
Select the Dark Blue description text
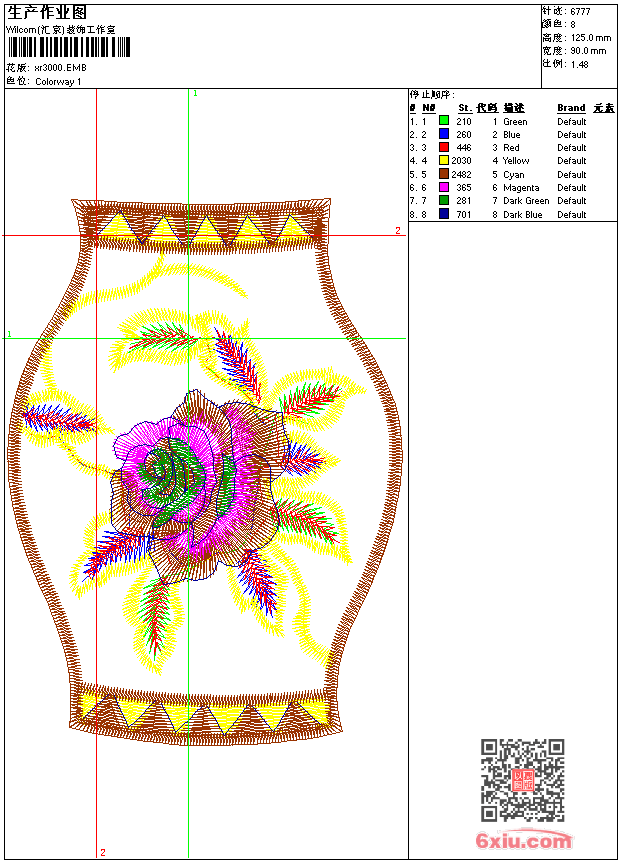point(523,215)
